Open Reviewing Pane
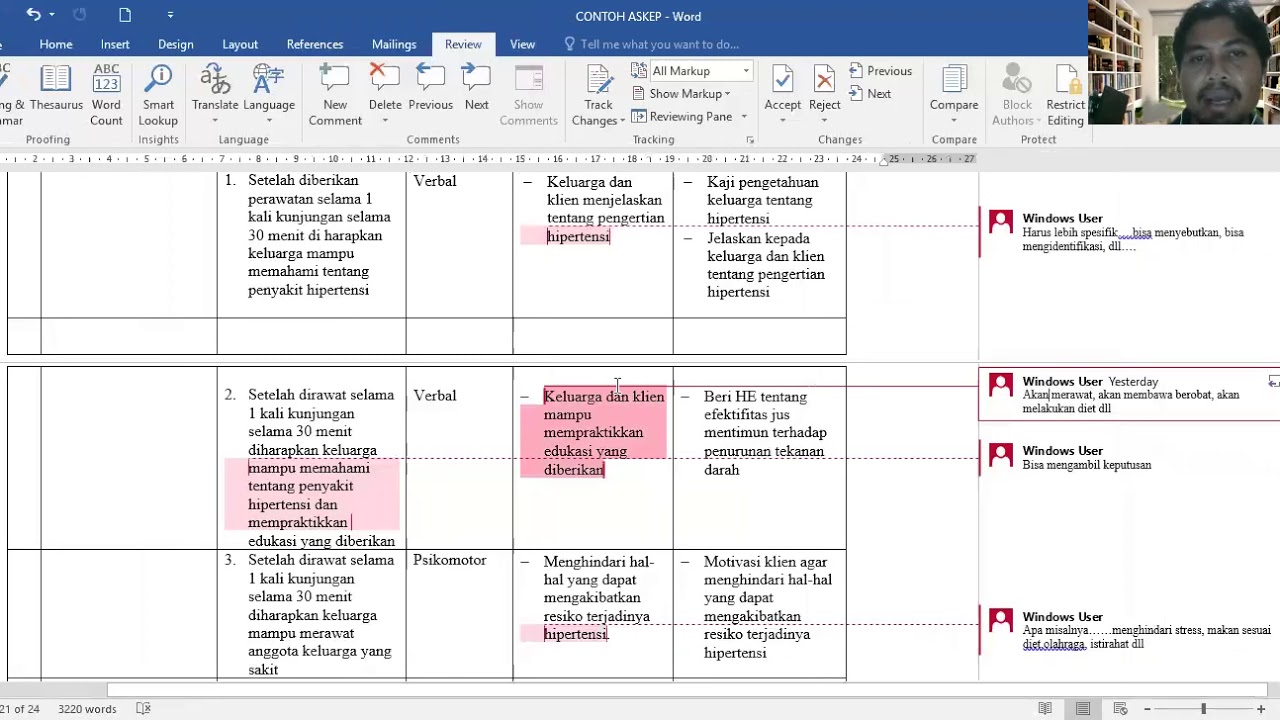 (x=682, y=116)
